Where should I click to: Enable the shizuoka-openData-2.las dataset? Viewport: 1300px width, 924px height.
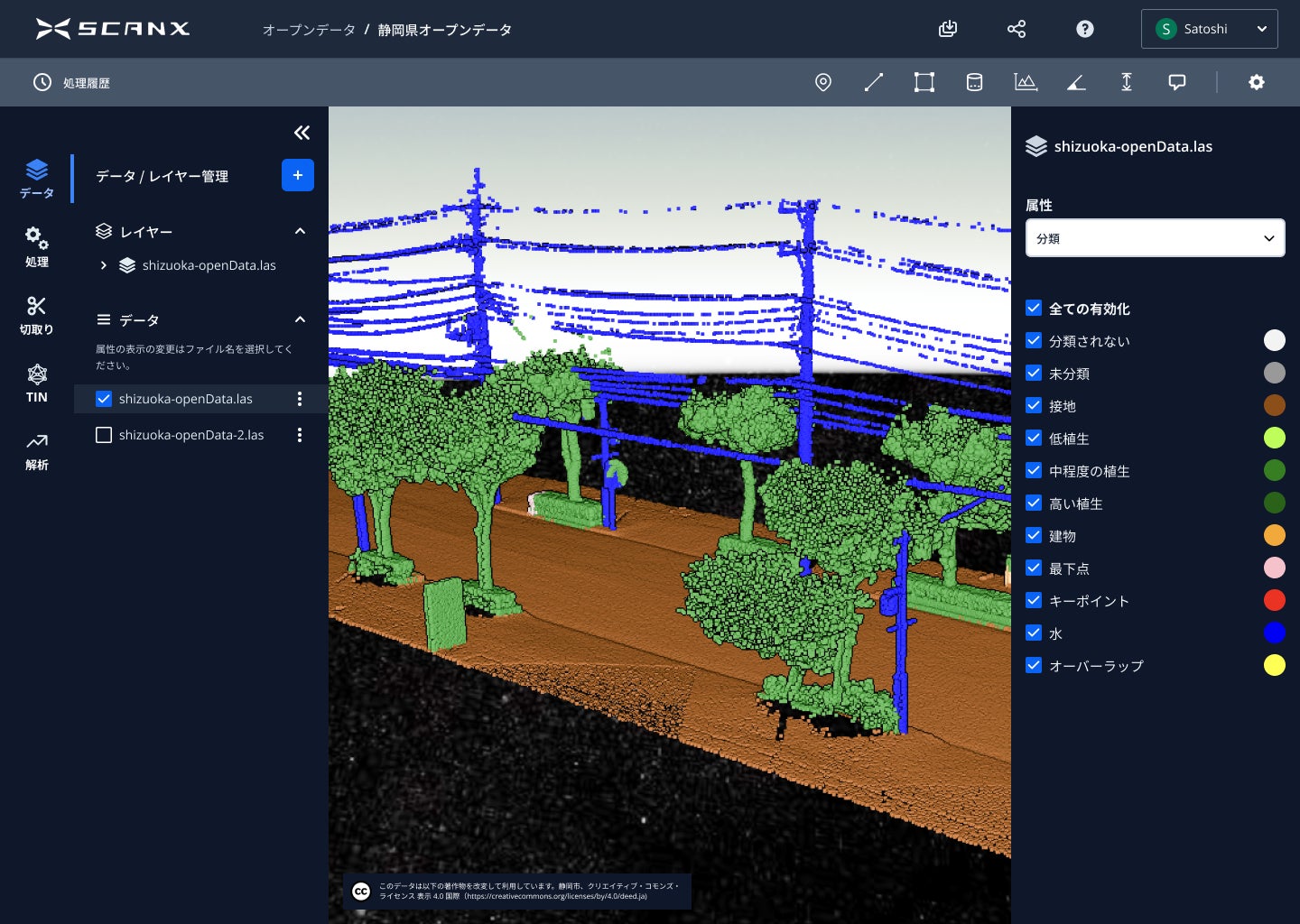[x=104, y=435]
